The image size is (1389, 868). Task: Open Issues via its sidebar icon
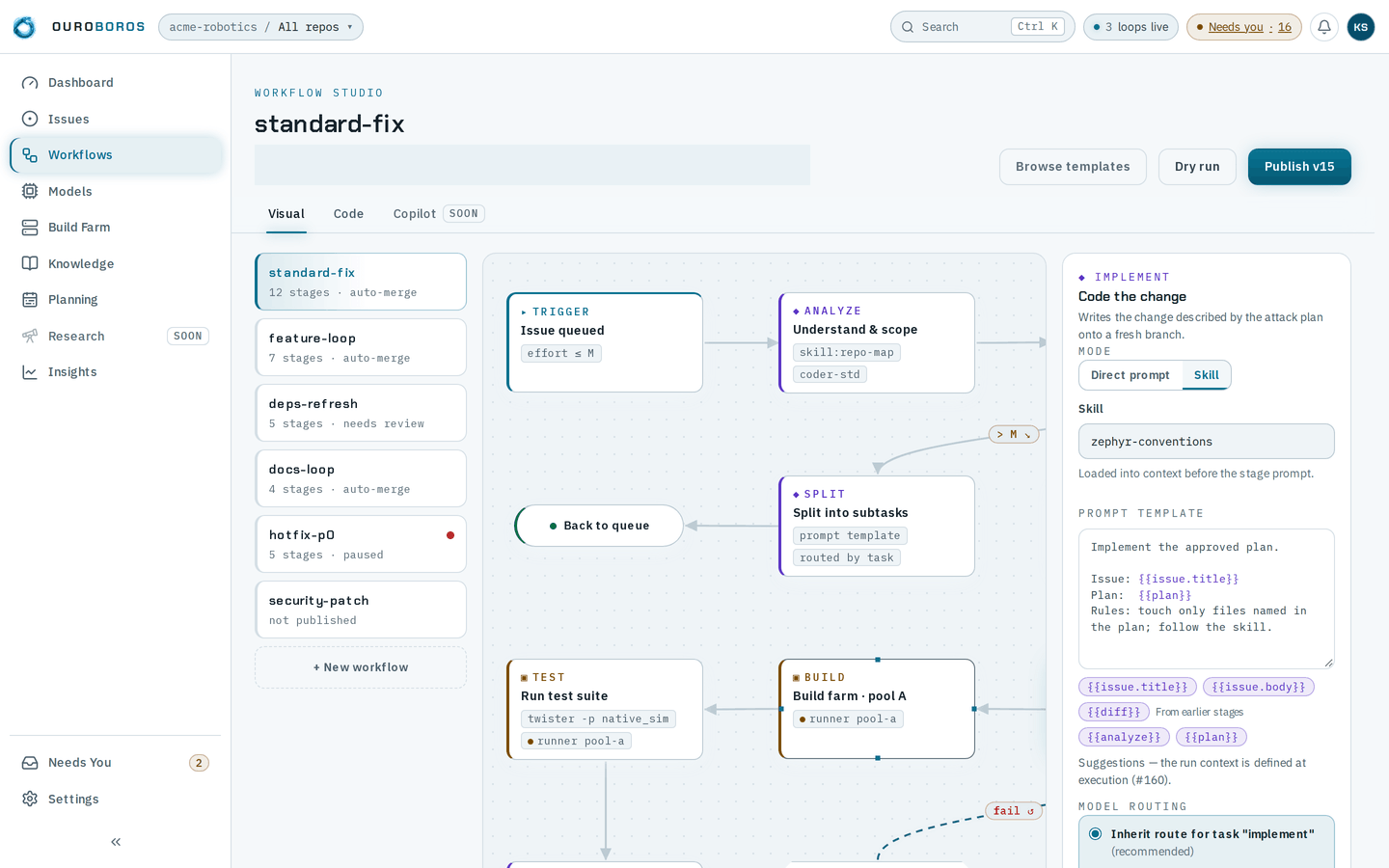pos(30,120)
